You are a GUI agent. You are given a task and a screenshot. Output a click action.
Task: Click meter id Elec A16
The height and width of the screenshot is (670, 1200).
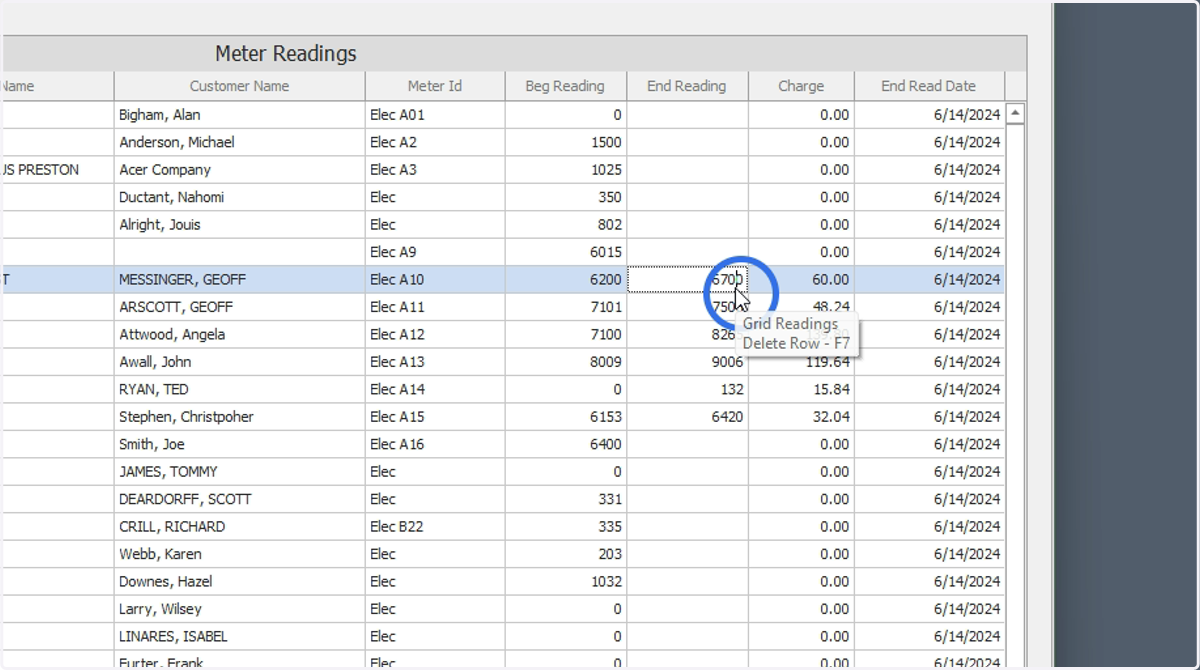(x=397, y=445)
